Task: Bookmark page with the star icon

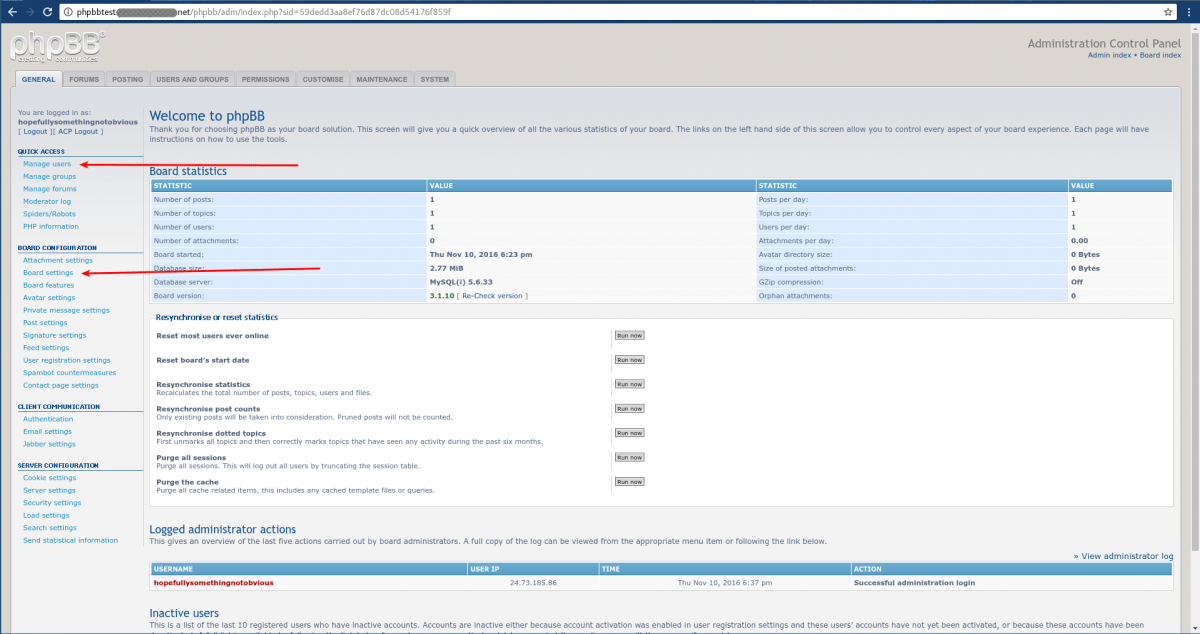Action: coord(1168,12)
